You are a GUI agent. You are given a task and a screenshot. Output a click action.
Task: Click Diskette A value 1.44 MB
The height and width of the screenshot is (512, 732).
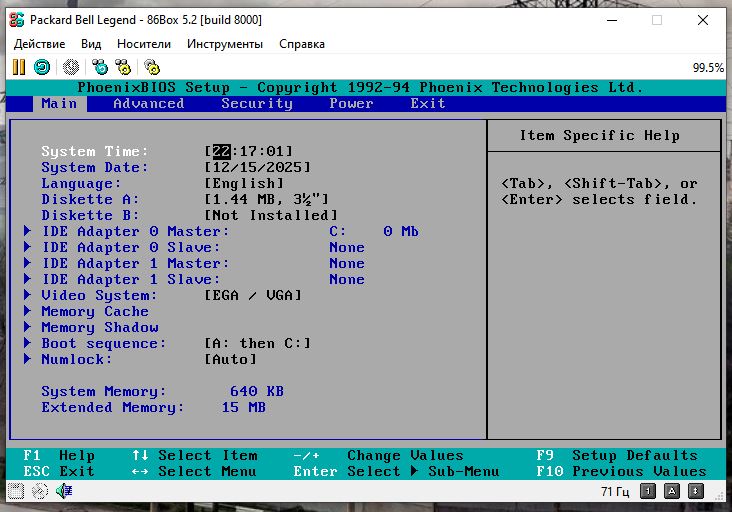pos(267,199)
